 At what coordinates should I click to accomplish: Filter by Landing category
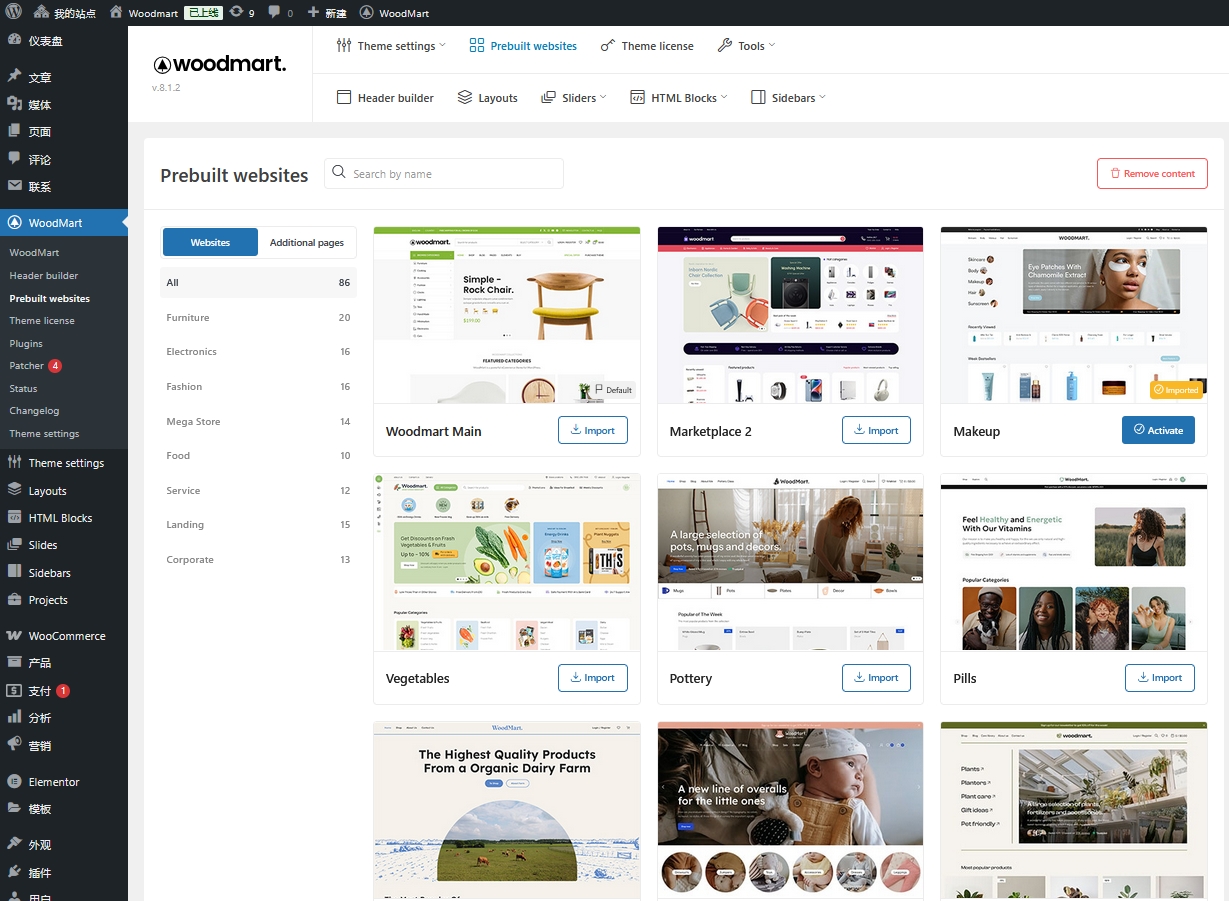[x=258, y=524]
